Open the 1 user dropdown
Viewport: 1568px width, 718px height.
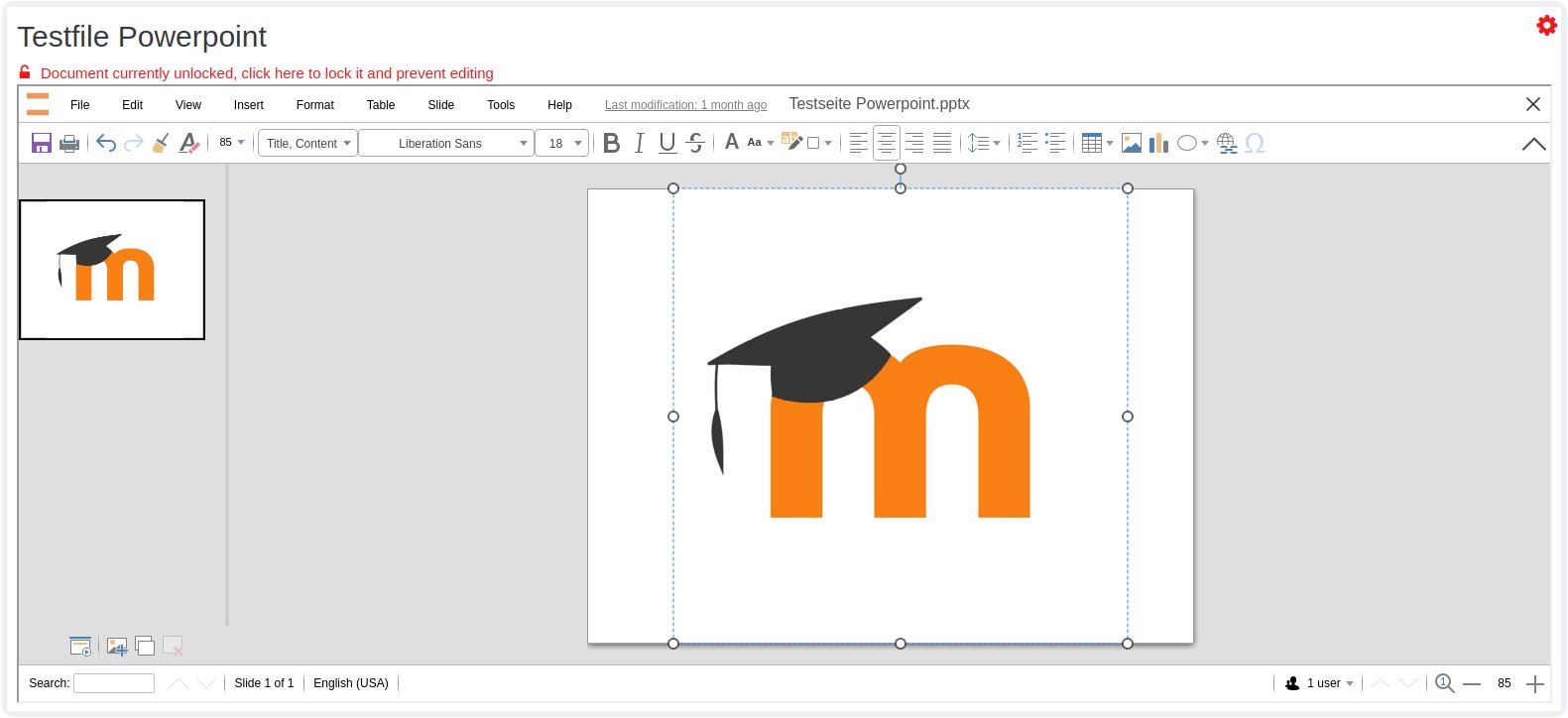pos(1319,683)
